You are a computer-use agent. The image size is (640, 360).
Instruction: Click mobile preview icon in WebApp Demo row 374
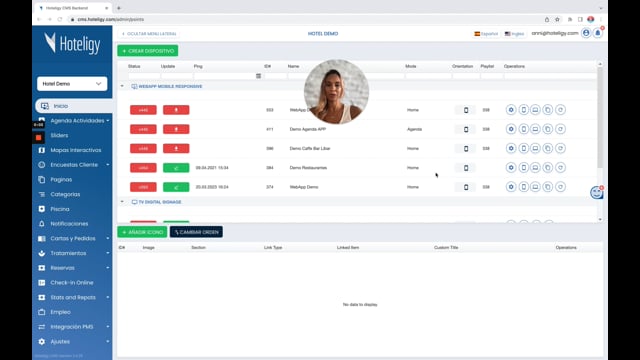[523, 187]
